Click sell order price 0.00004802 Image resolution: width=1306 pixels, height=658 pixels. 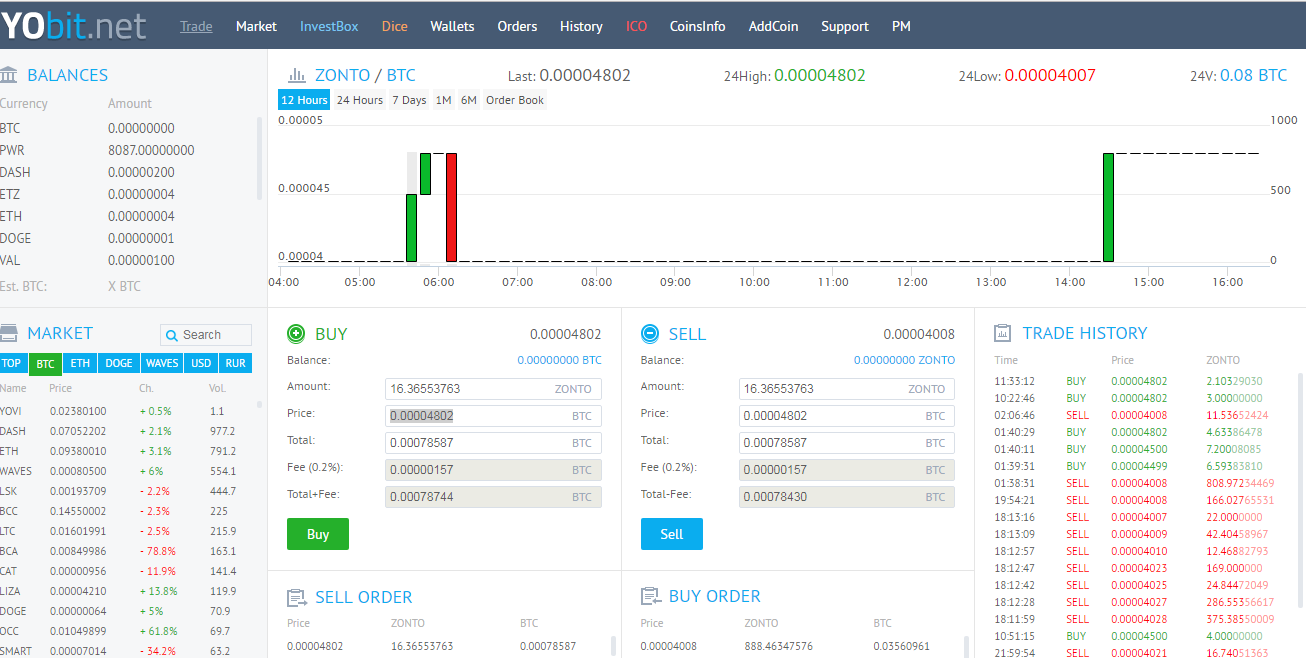coord(315,646)
